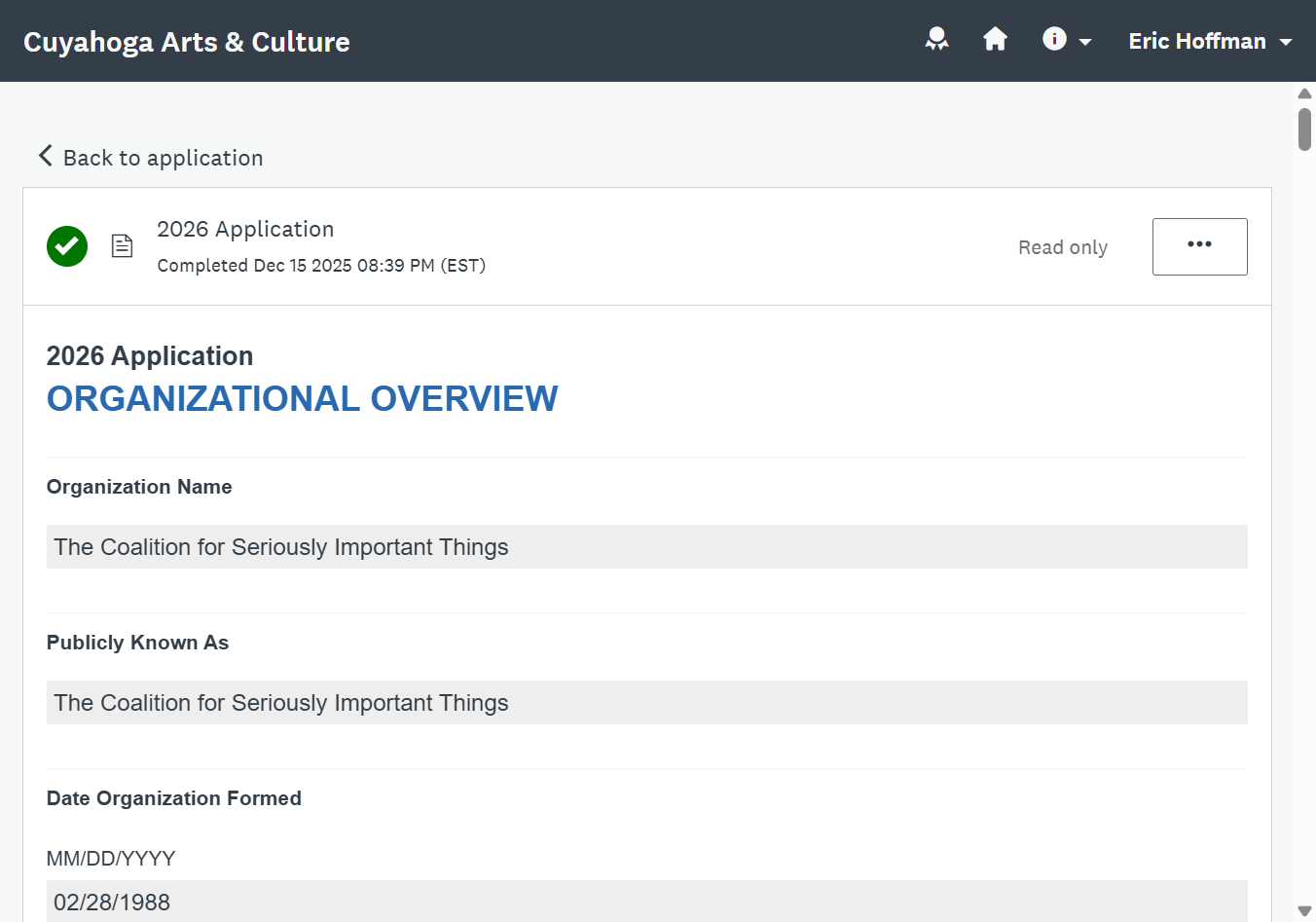Click the green completed checkmark icon

click(67, 246)
